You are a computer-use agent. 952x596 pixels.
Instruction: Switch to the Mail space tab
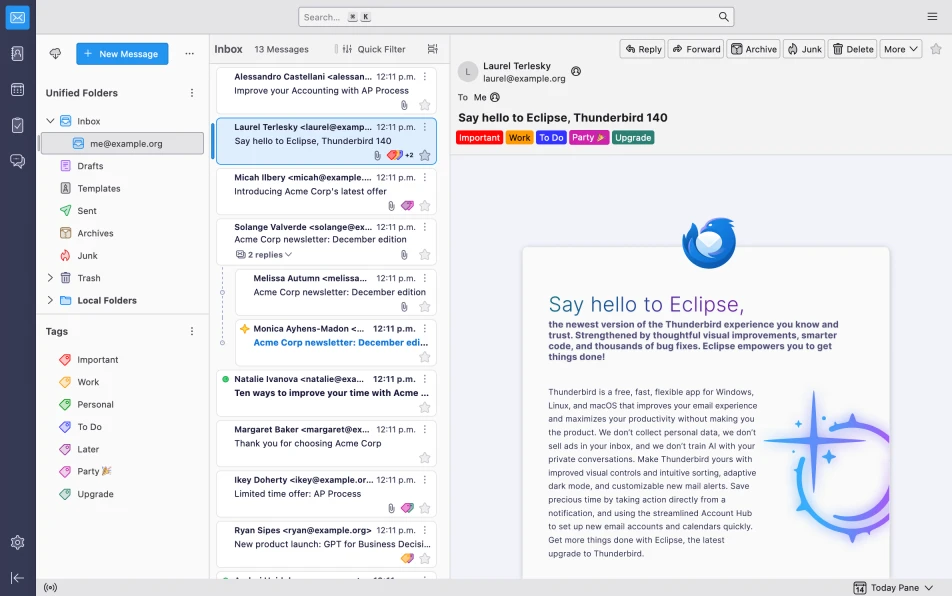pos(17,17)
